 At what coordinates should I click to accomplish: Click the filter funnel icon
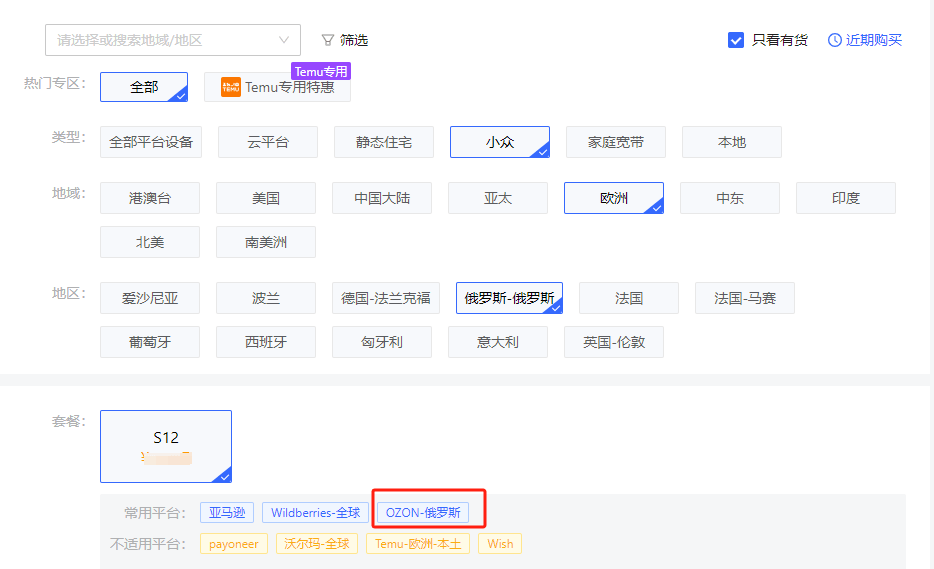click(327, 40)
